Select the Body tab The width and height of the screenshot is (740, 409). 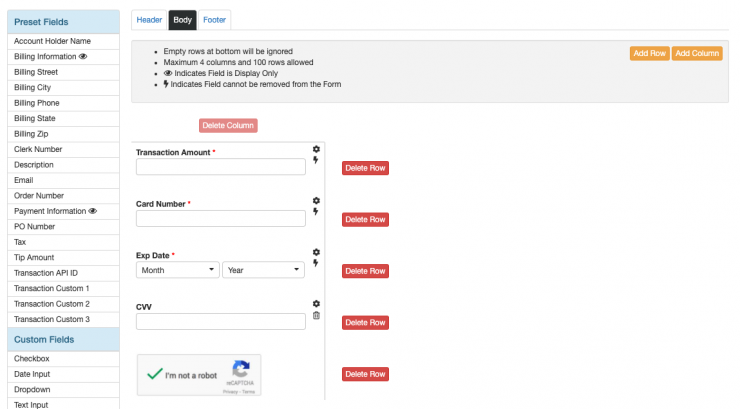coord(182,20)
